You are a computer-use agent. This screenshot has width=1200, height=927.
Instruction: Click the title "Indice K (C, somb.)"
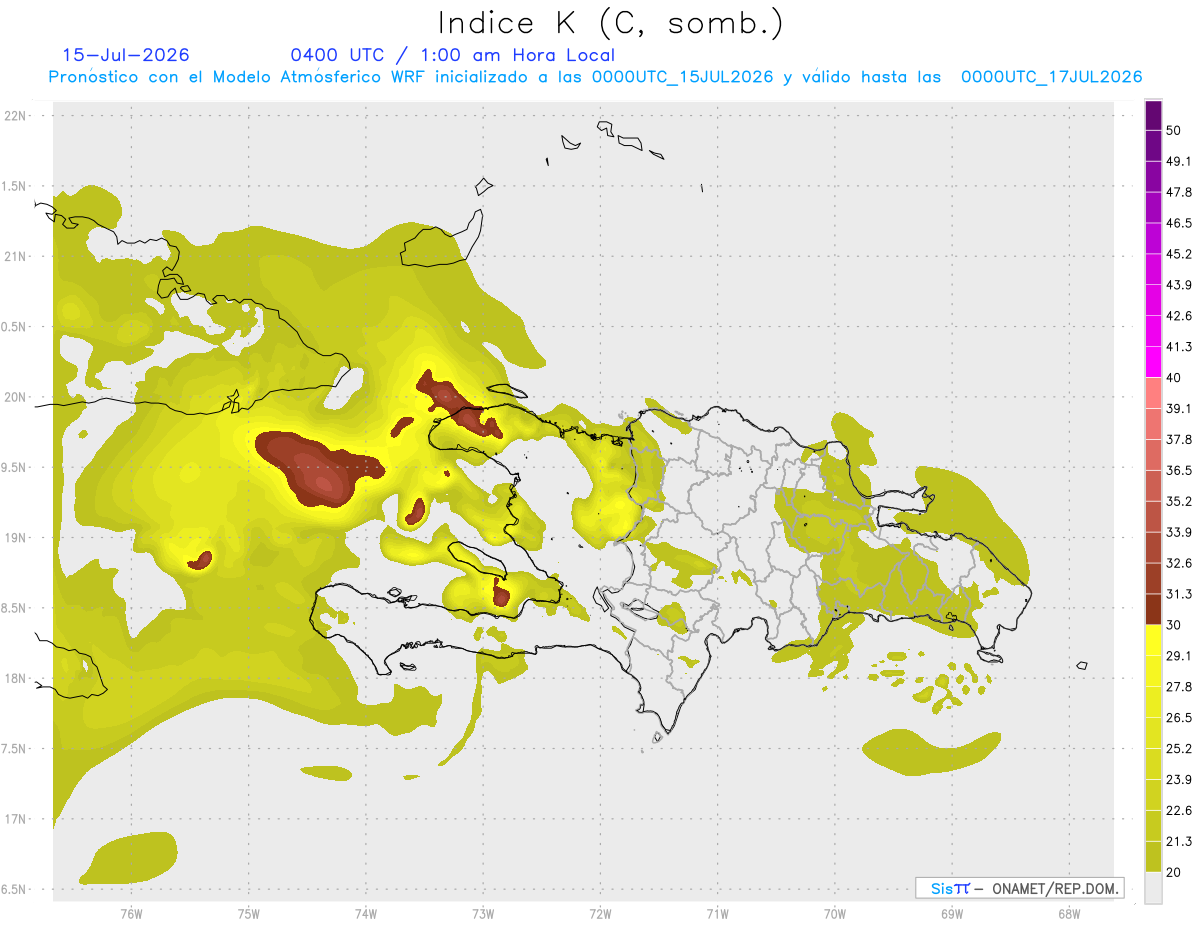point(611,23)
